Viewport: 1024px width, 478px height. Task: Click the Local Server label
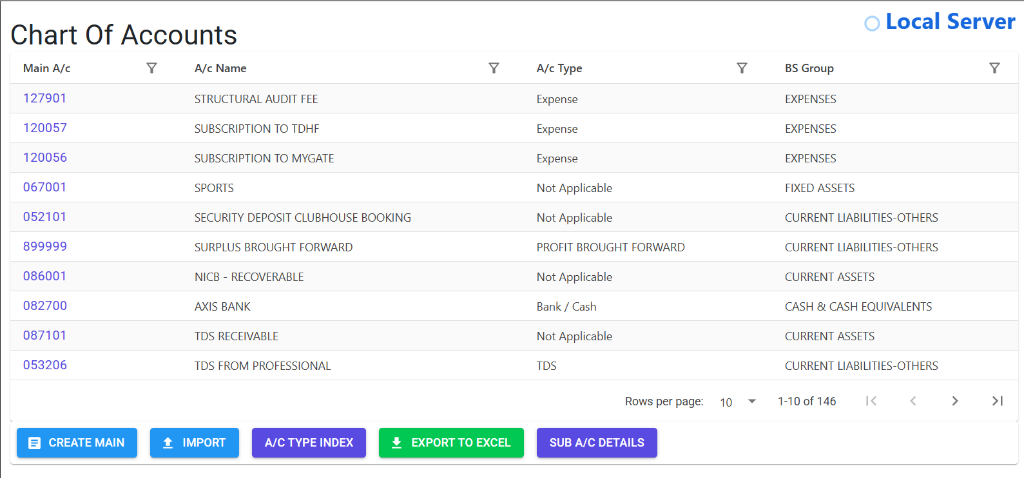(x=950, y=22)
